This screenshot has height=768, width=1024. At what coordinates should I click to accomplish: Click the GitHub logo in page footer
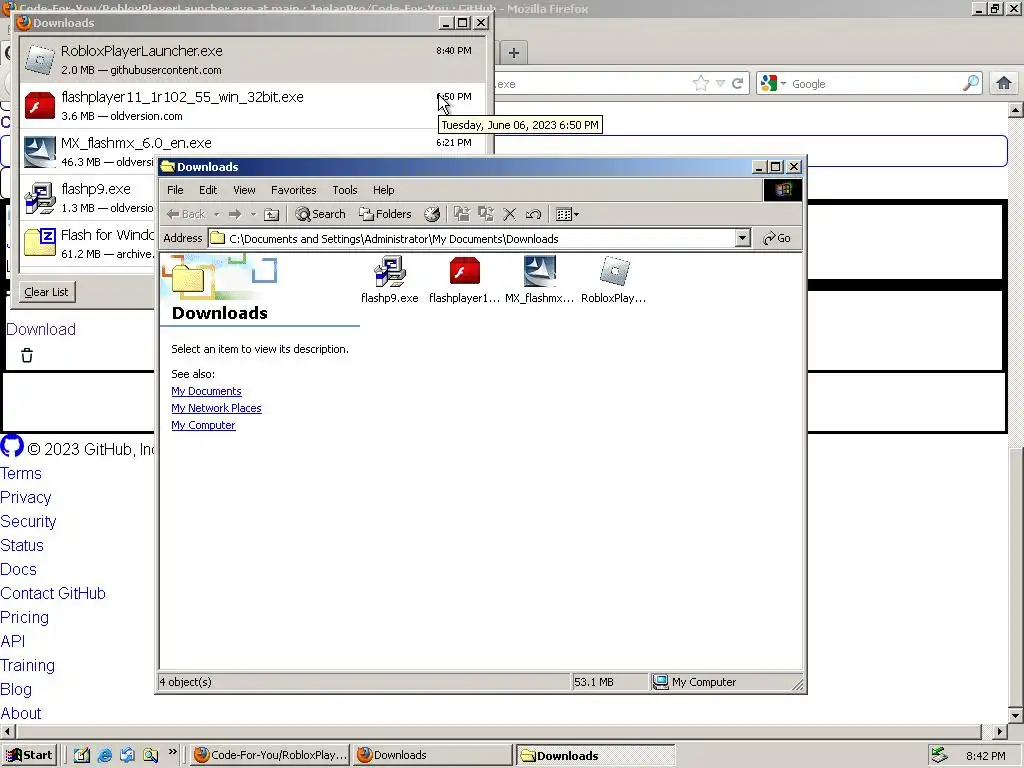pos(12,447)
